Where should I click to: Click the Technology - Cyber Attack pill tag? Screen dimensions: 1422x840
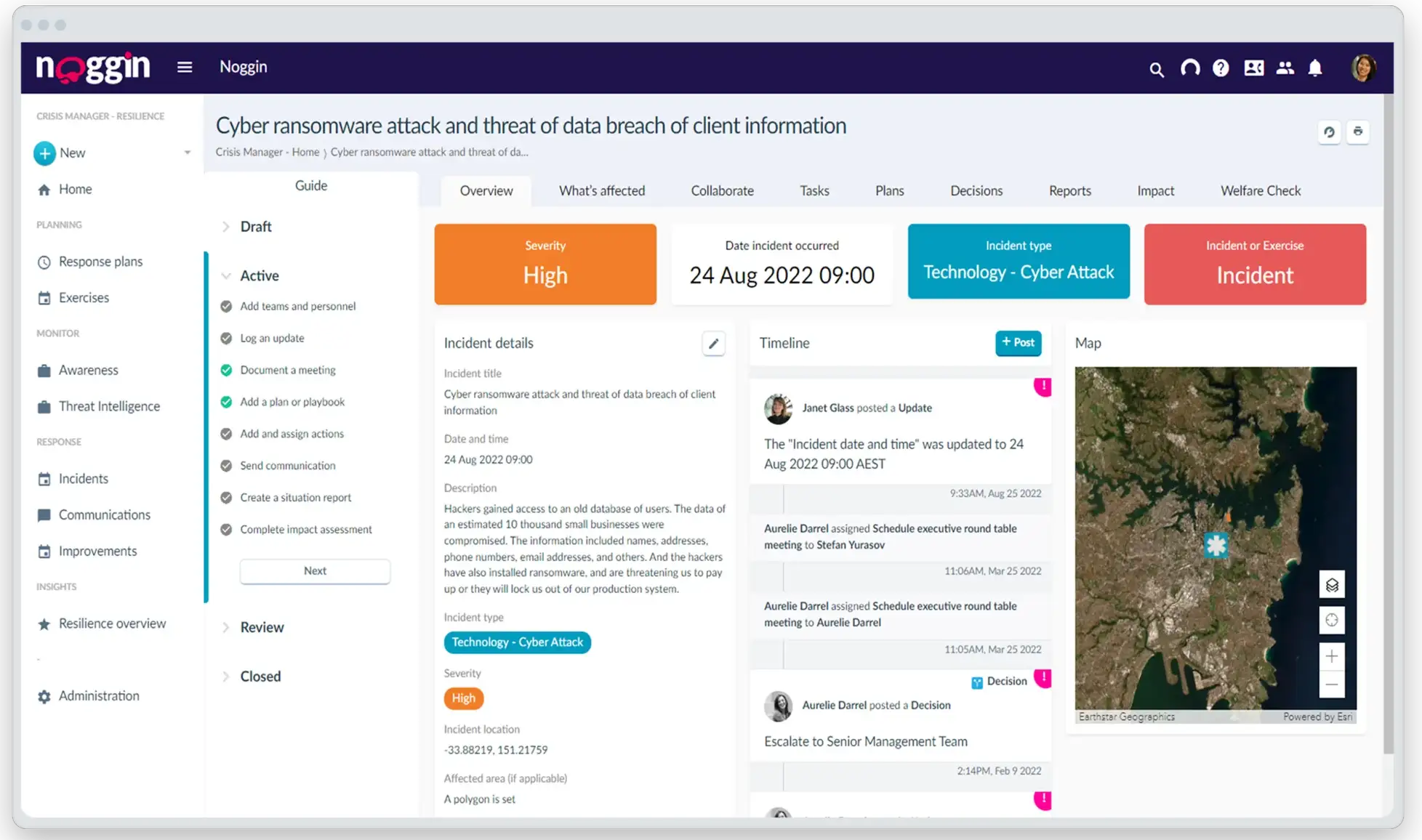click(x=517, y=642)
